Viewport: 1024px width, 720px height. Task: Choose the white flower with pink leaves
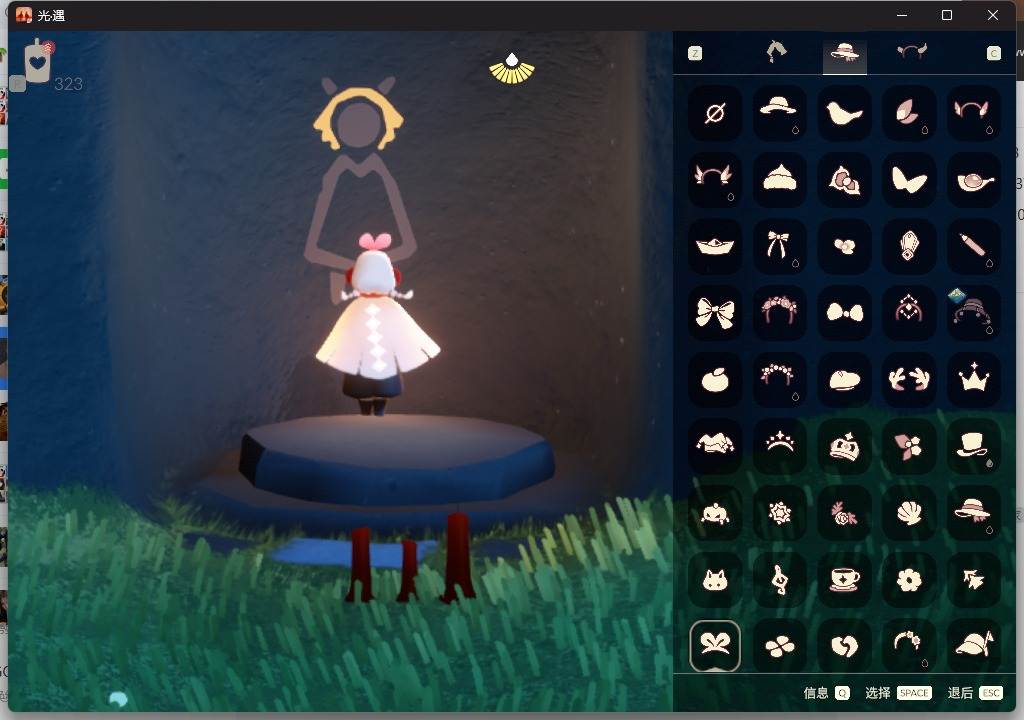[x=908, y=446]
